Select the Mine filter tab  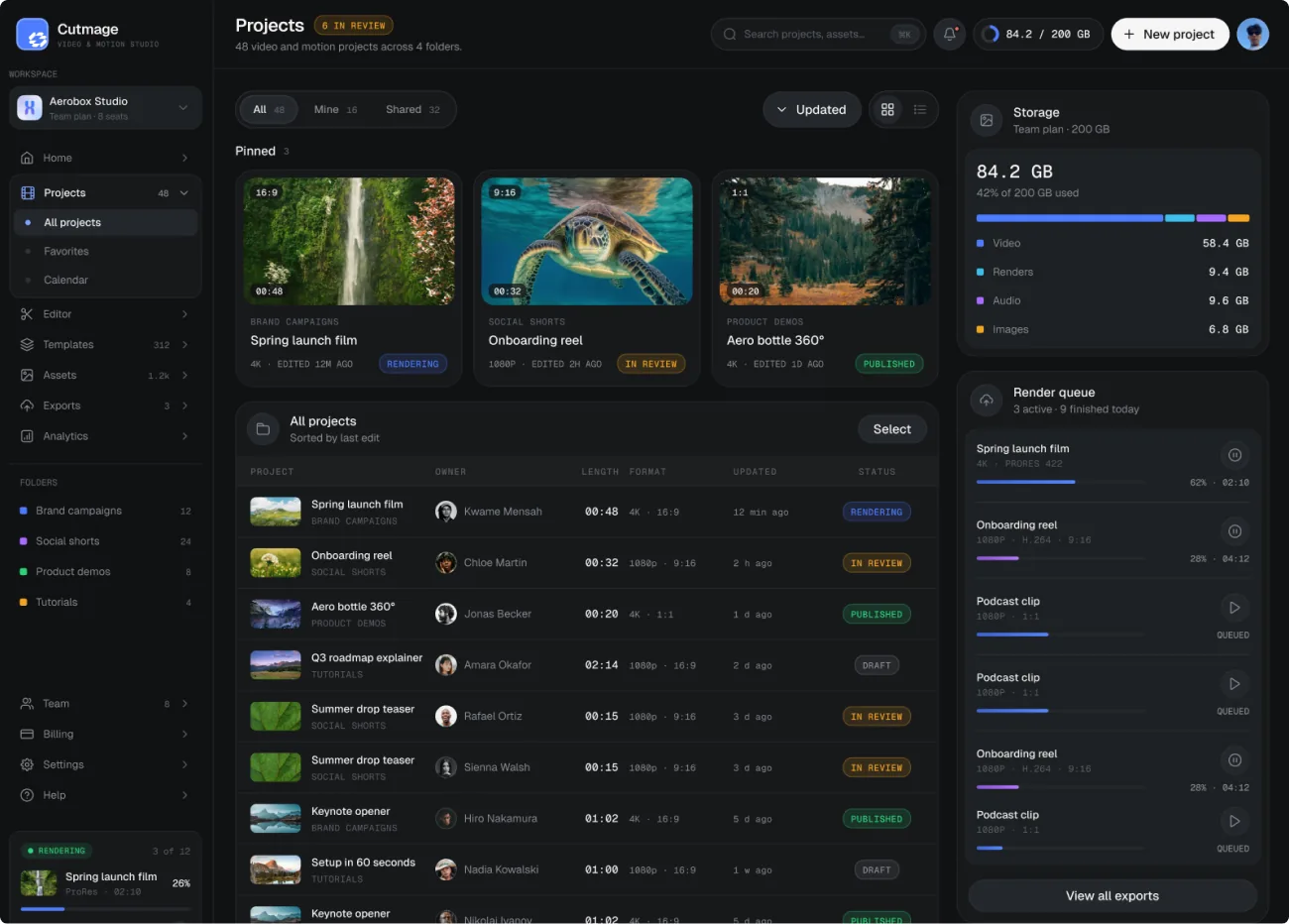pos(335,110)
